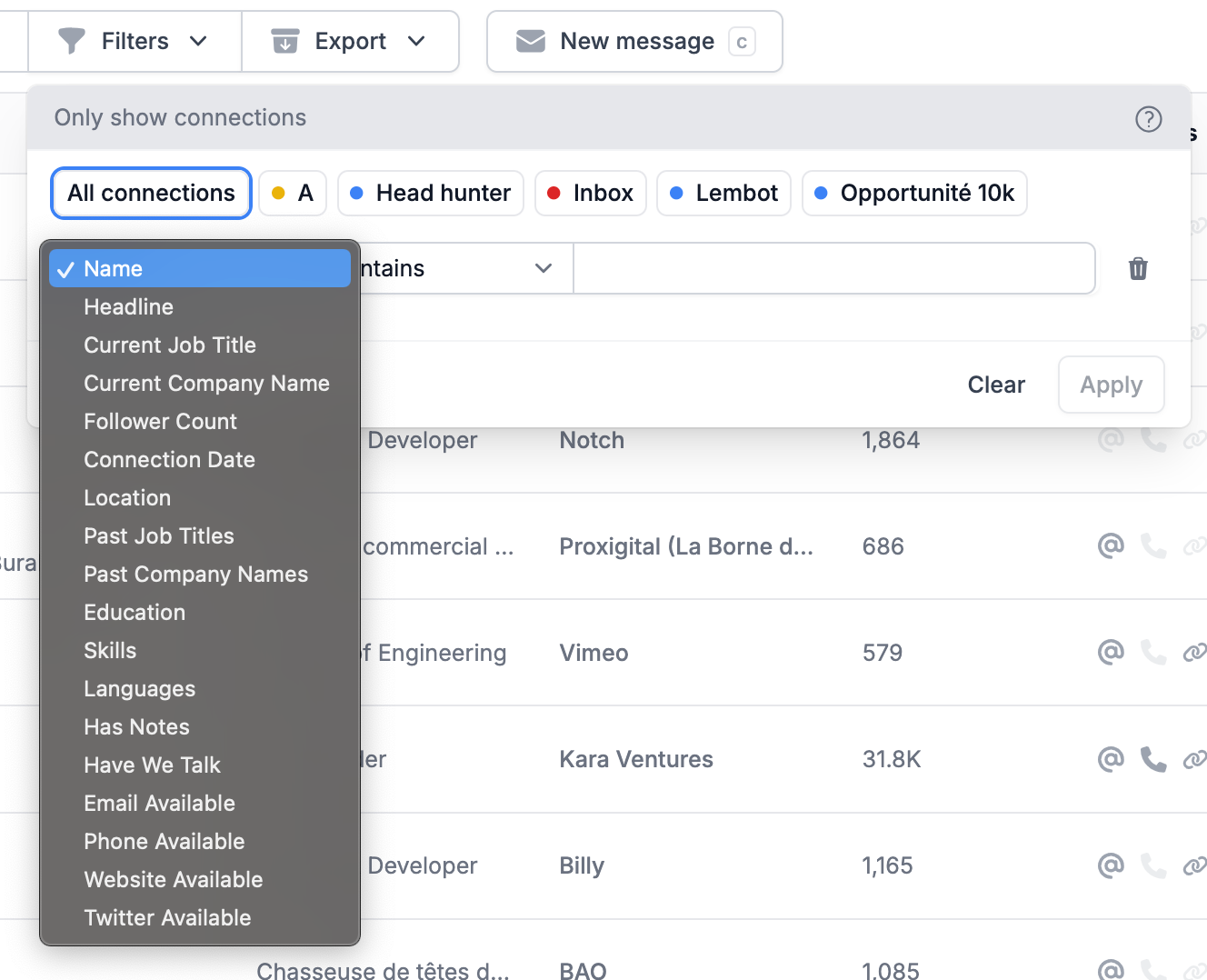Choose Languages in the field list
This screenshot has height=980, width=1207.
pyautogui.click(x=200, y=688)
